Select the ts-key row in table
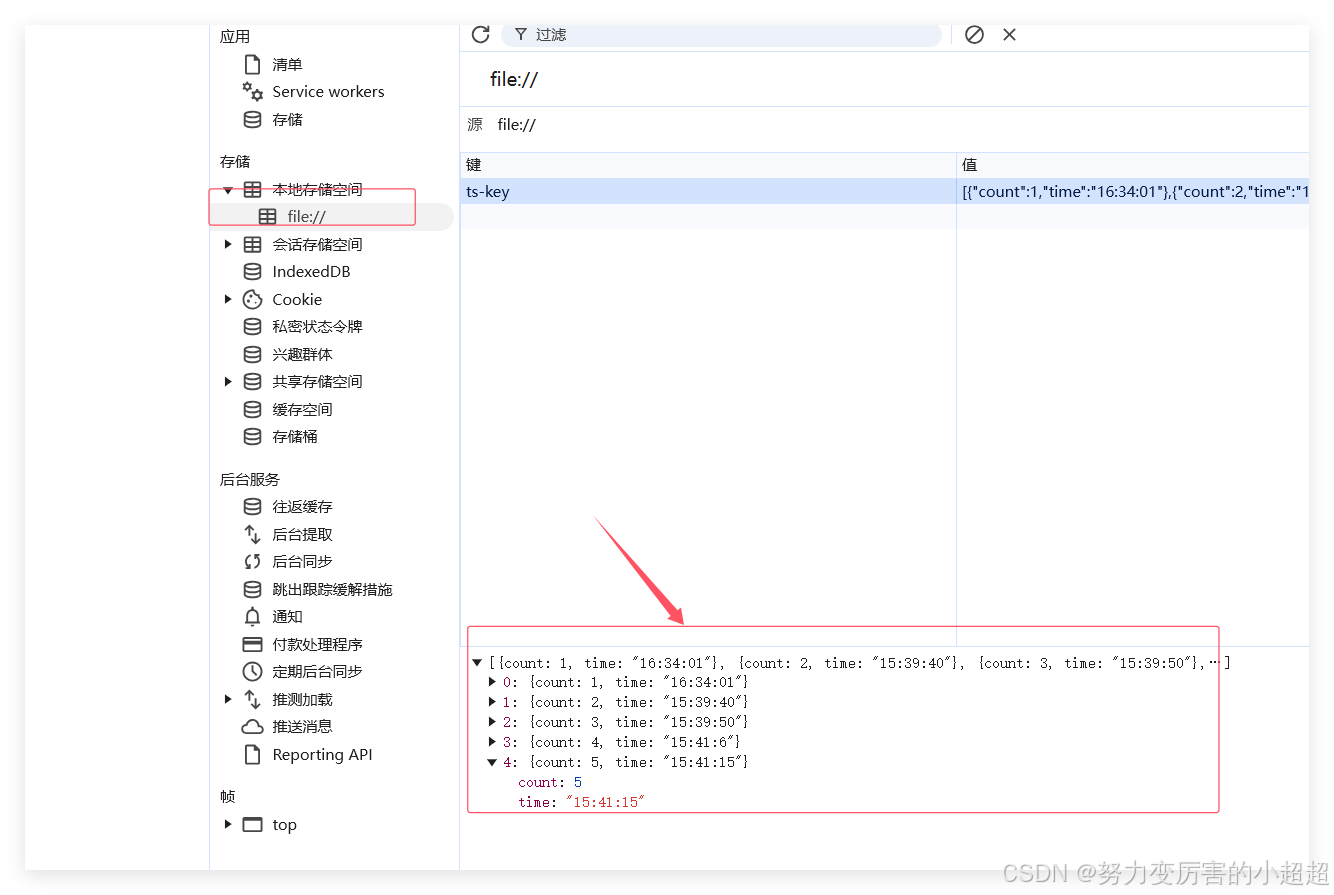The height and width of the screenshot is (895, 1334). [x=884, y=192]
